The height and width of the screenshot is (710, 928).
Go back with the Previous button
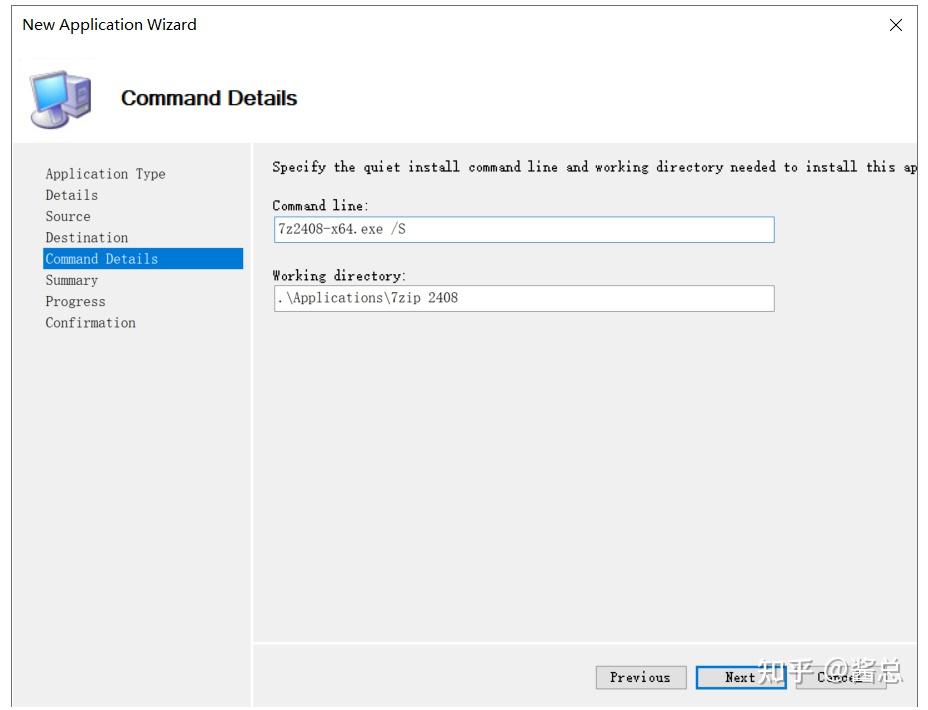[x=641, y=677]
